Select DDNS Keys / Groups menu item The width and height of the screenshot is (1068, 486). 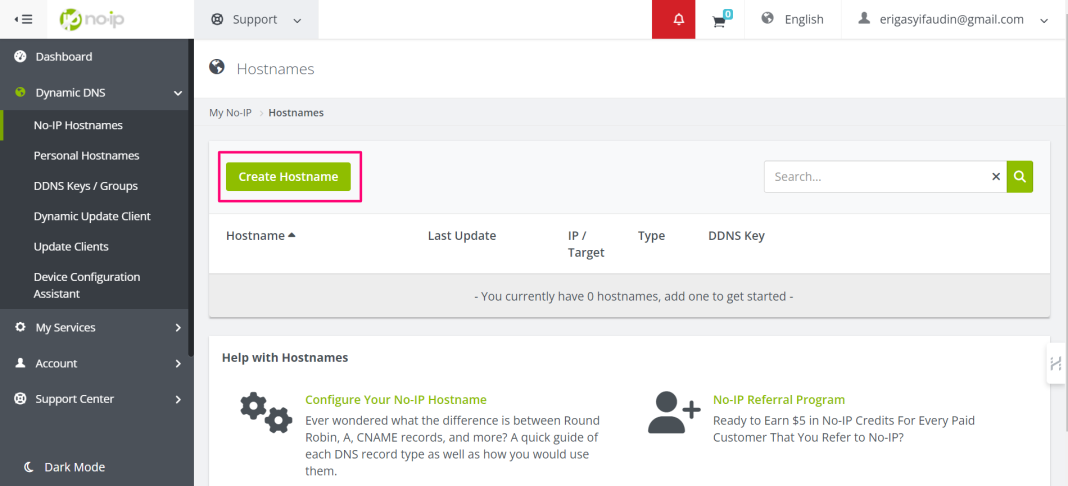[85, 186]
